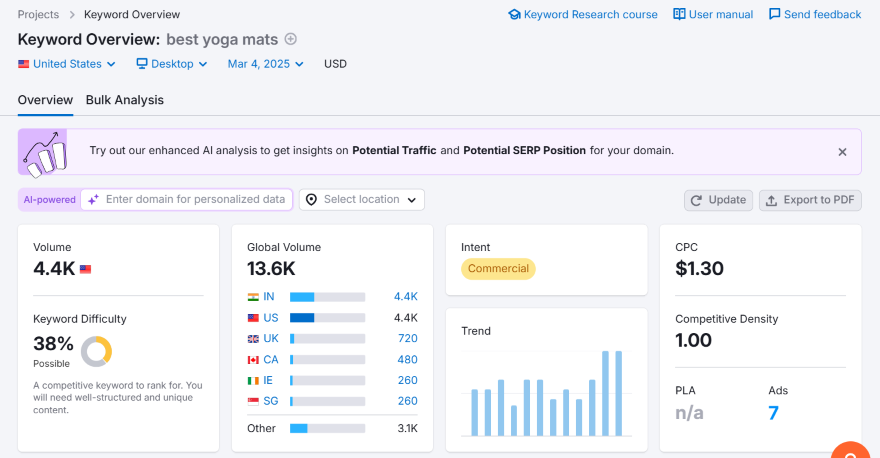
Task: Click the Desktop monitor icon
Action: point(142,63)
